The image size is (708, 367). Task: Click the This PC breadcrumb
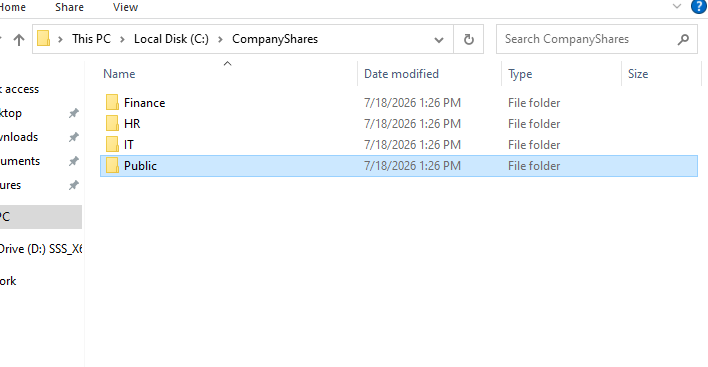click(x=91, y=39)
